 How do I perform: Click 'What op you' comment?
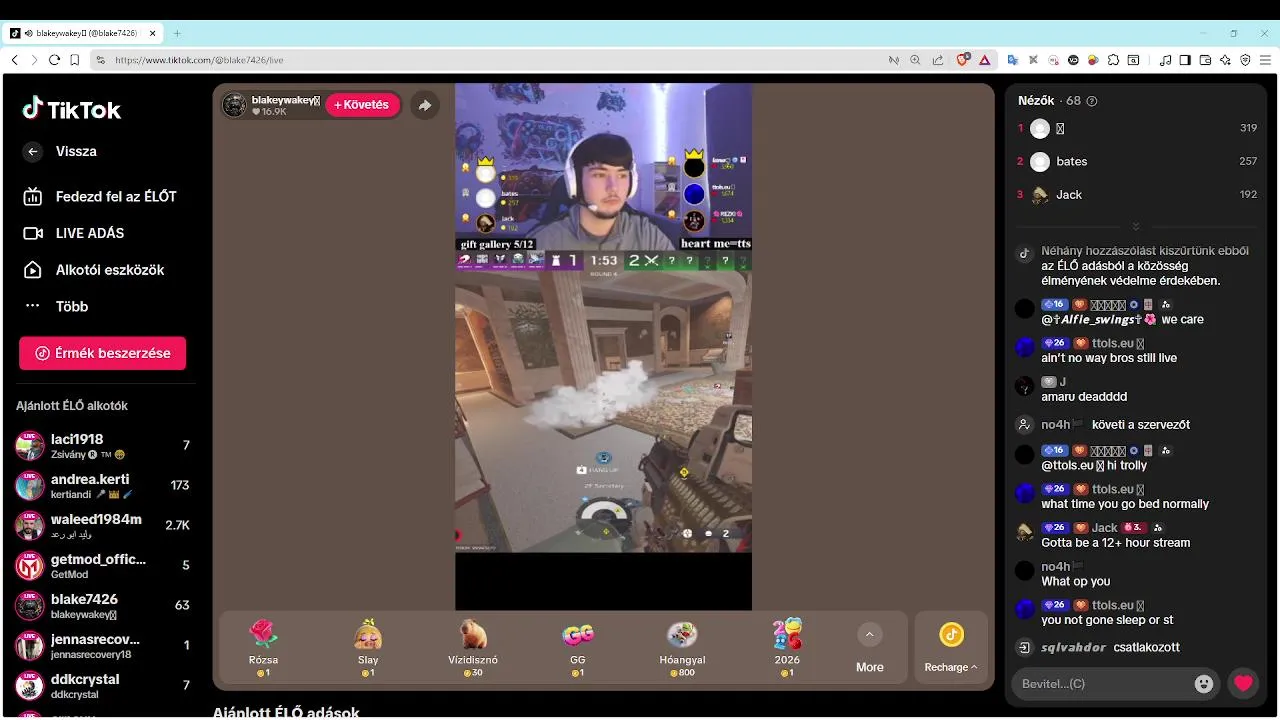(1075, 581)
